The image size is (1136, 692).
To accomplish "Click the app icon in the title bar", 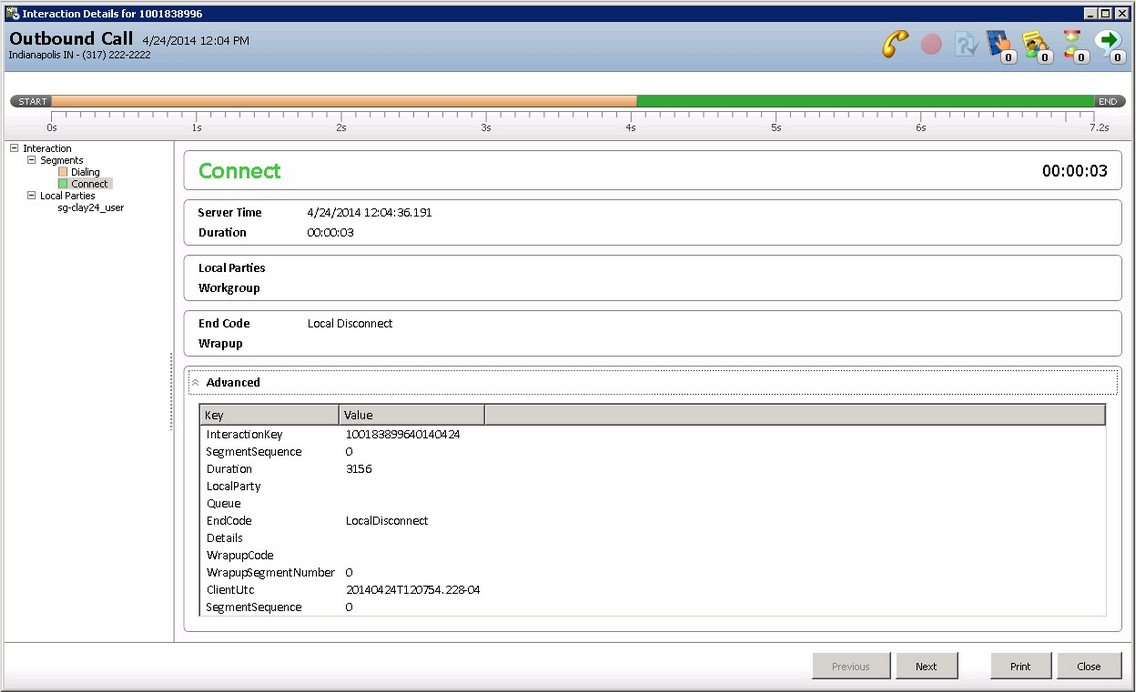I will 13,13.
